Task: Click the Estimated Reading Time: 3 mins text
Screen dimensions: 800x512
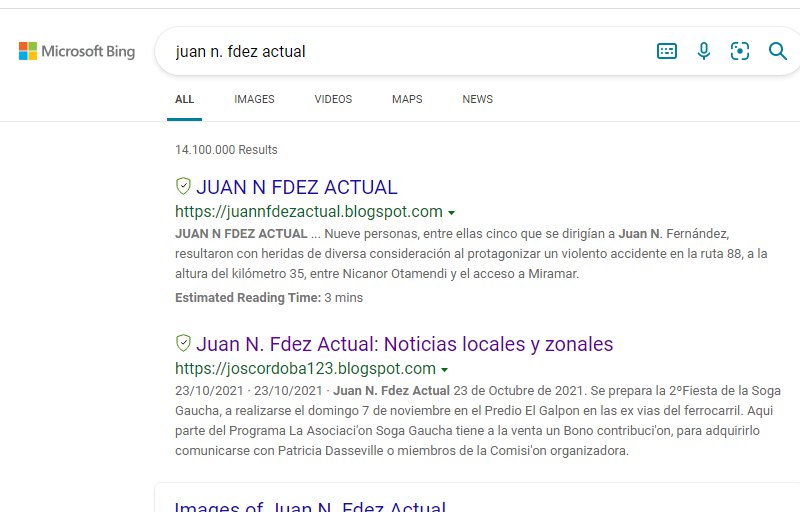Action: (269, 298)
